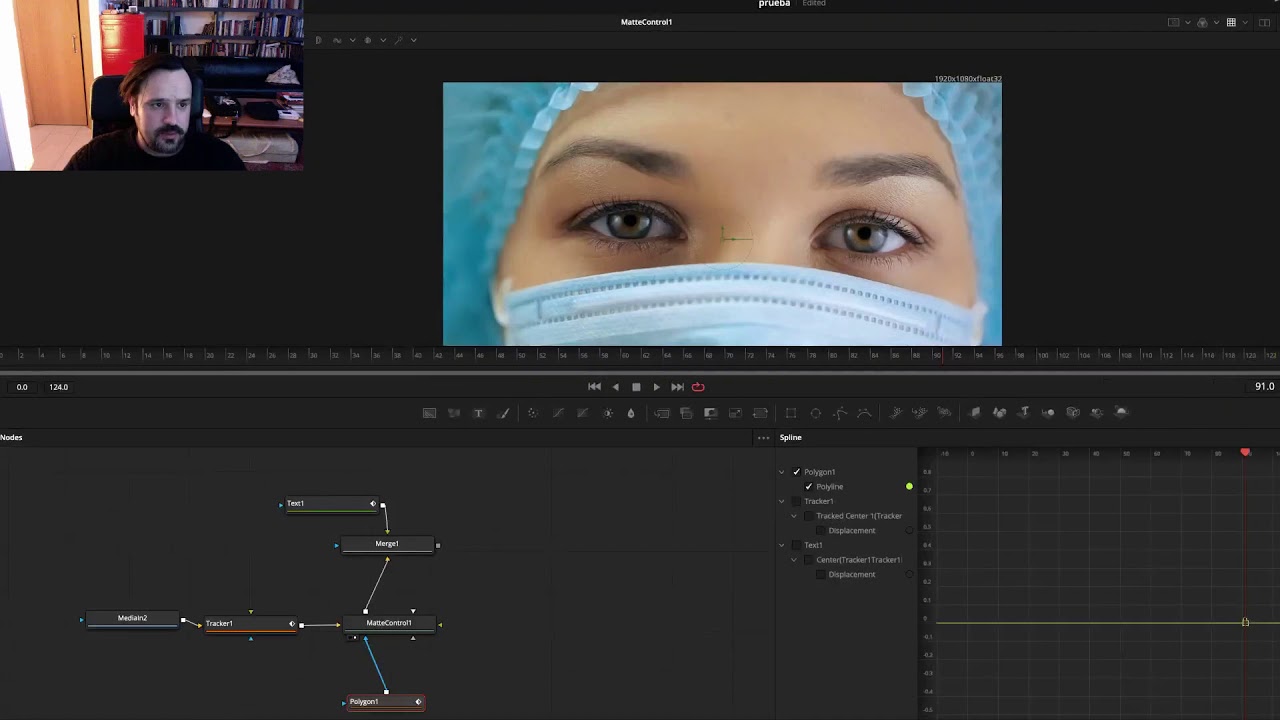Click render end field 124.0
Image resolution: width=1280 pixels, height=720 pixels.
(x=59, y=387)
